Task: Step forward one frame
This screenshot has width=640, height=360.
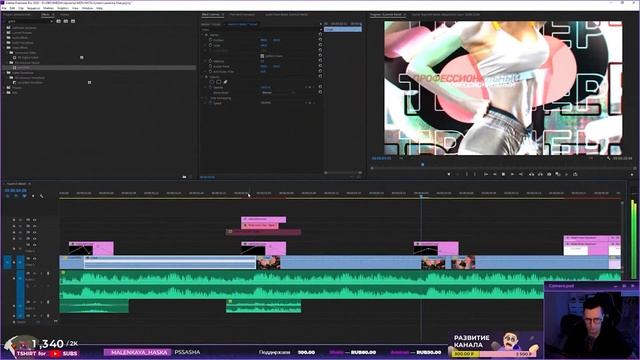Action: 512,174
